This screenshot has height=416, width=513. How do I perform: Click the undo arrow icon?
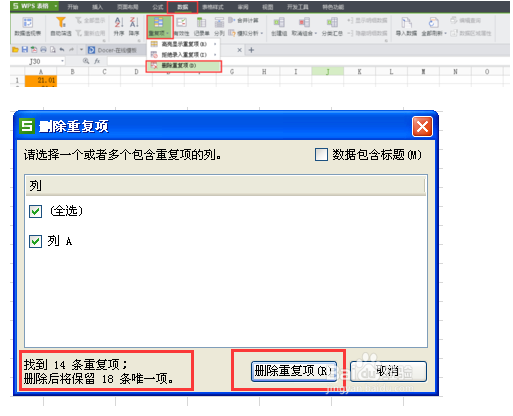click(x=62, y=50)
